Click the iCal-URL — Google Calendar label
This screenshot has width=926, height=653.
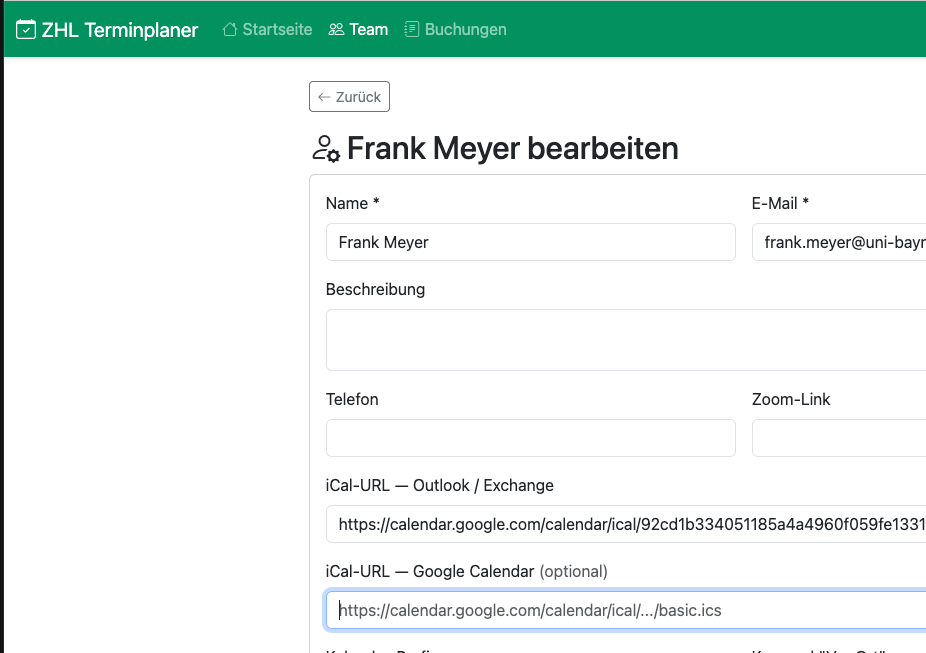pos(467,572)
